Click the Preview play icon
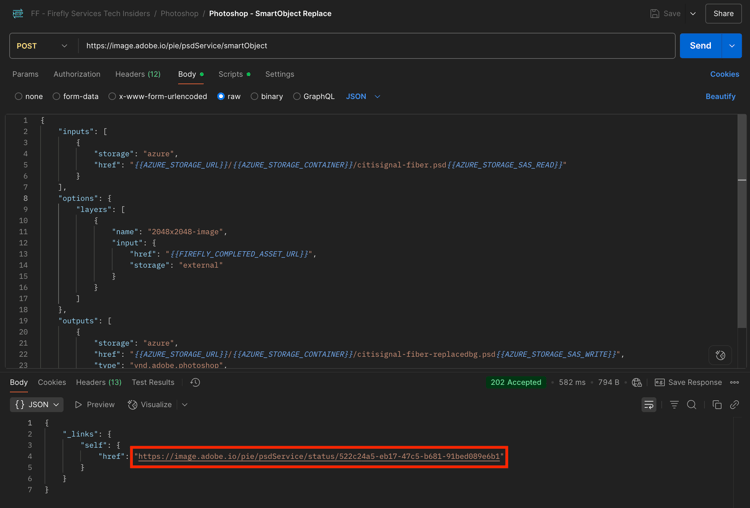 pyautogui.click(x=78, y=405)
